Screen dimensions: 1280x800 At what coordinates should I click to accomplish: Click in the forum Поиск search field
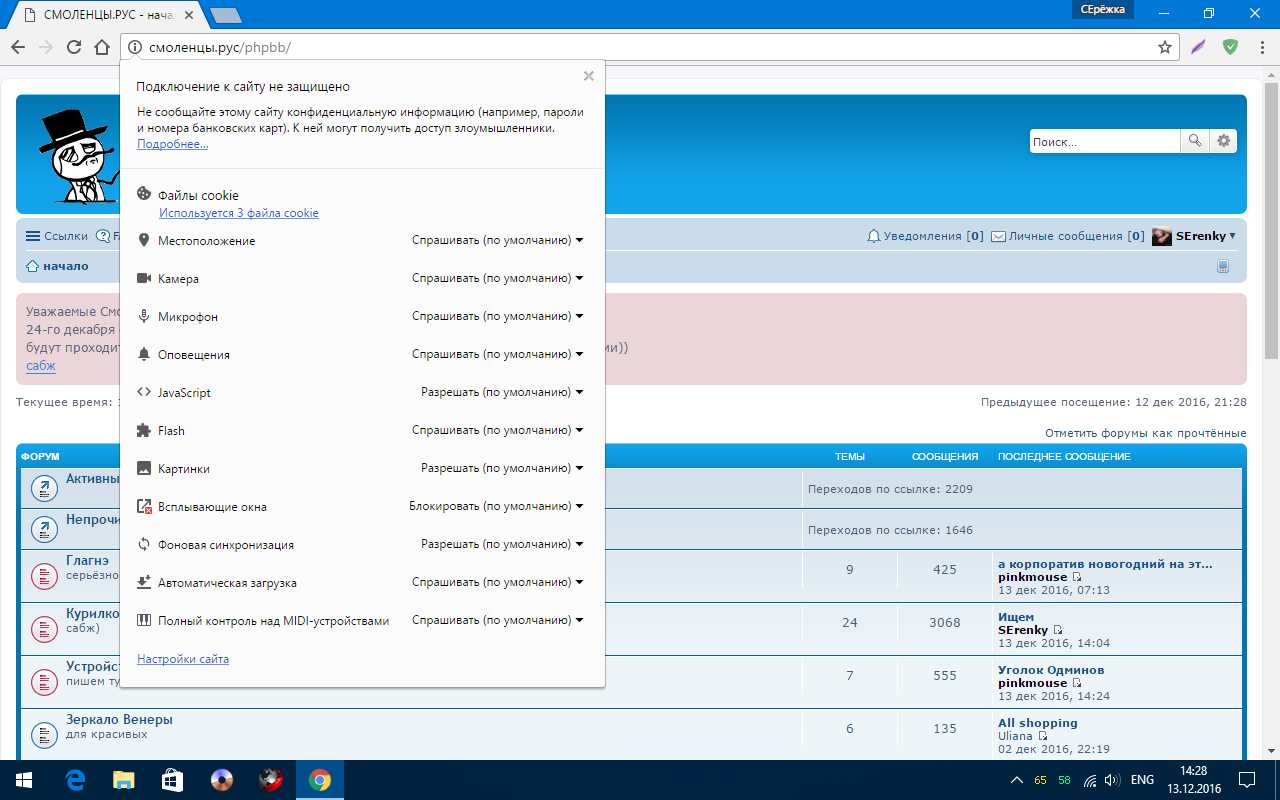(x=1104, y=142)
